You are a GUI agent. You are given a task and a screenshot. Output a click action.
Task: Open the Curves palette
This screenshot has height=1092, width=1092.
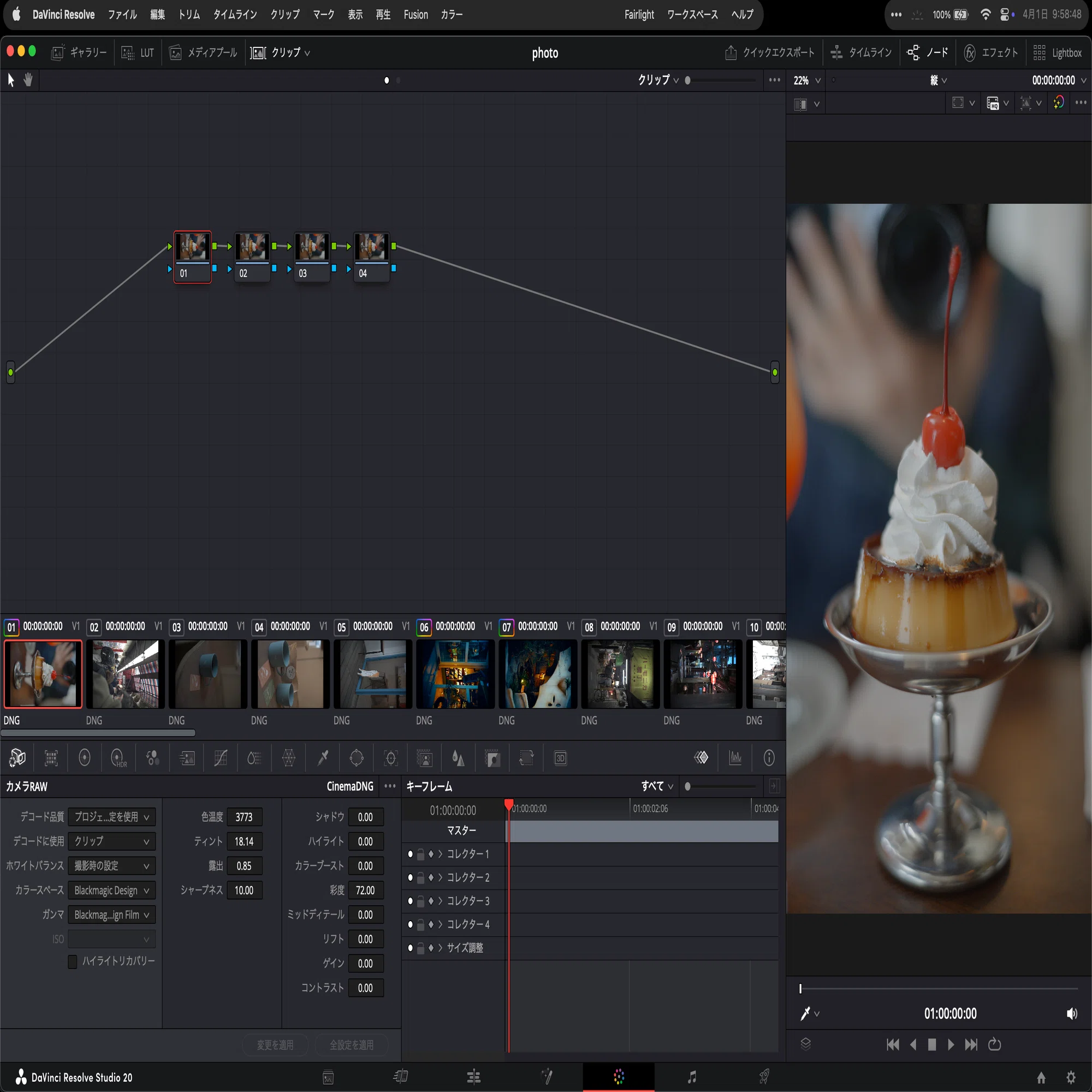[221, 758]
